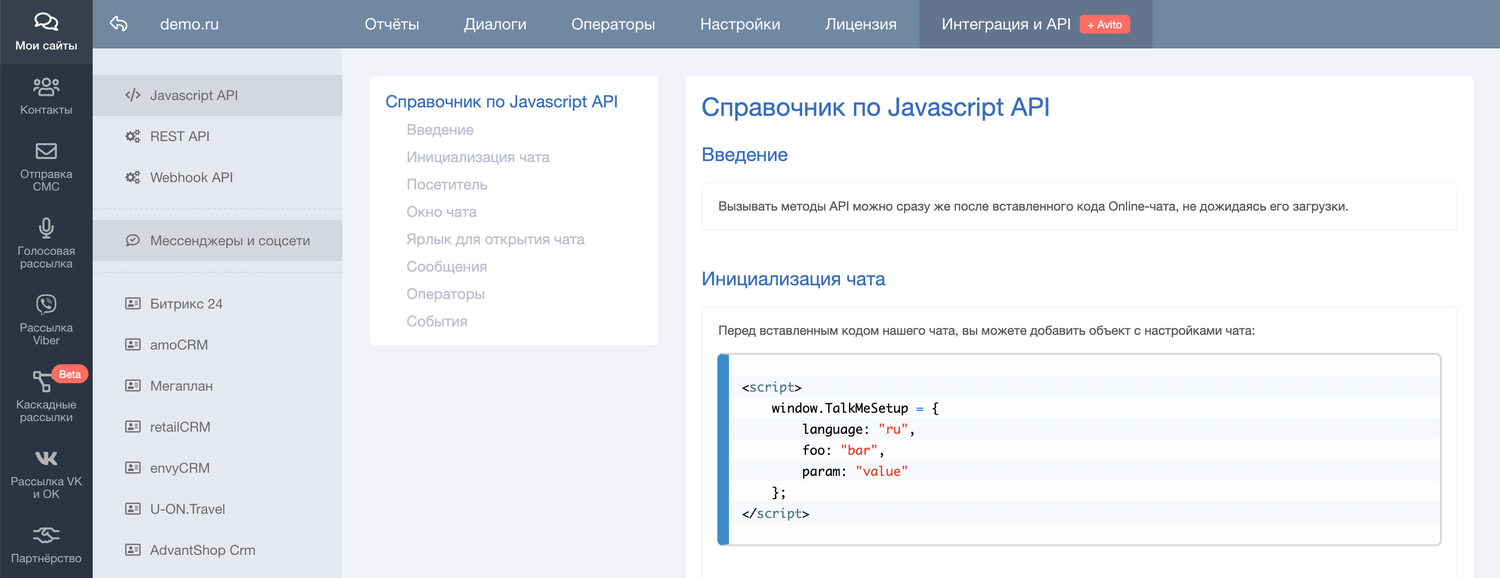Image resolution: width=1500 pixels, height=578 pixels.
Task: Click the gears icon beside REST API
Action: [x=132, y=136]
